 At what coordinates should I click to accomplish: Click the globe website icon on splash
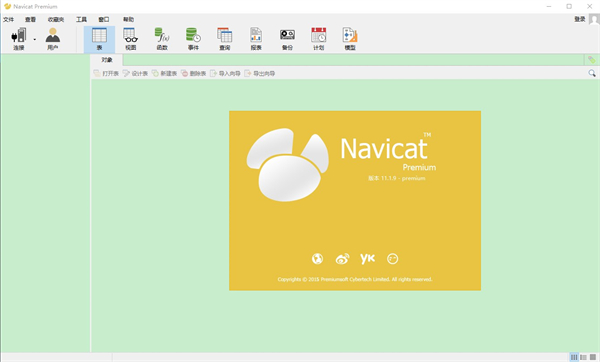coord(317,259)
